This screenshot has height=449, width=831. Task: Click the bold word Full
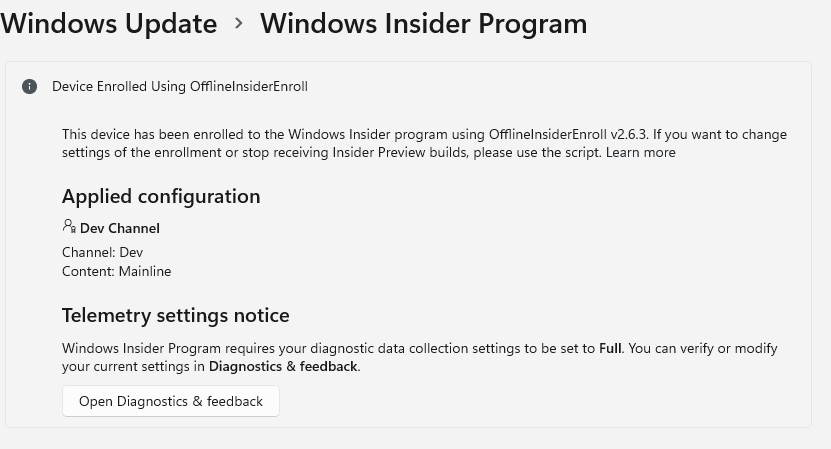[x=610, y=349]
